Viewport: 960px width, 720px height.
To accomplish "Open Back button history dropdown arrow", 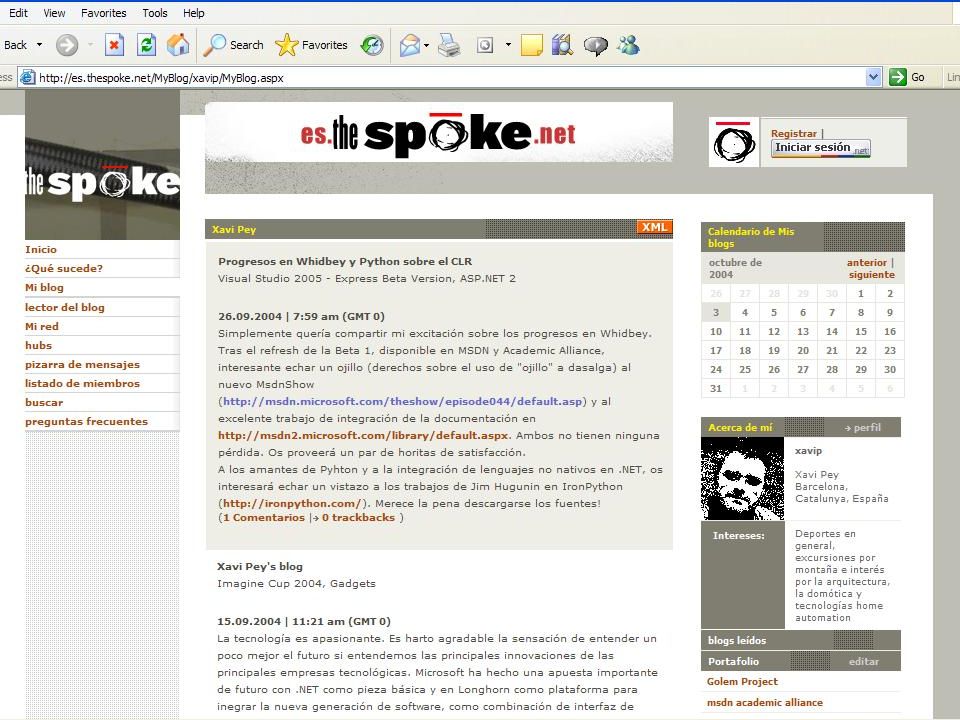I will click(x=40, y=45).
